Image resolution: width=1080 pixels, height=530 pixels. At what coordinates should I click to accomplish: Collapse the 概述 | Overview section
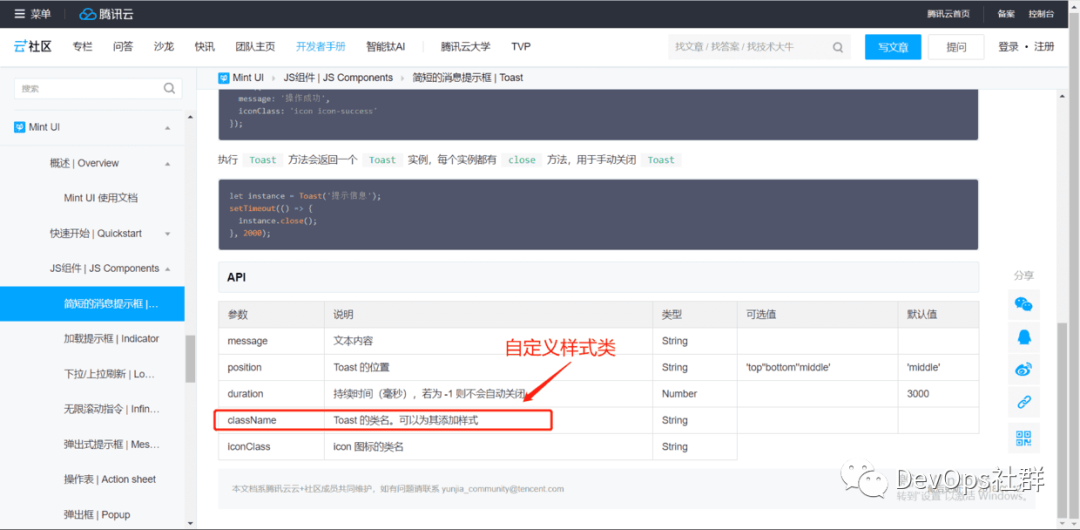click(x=167, y=163)
